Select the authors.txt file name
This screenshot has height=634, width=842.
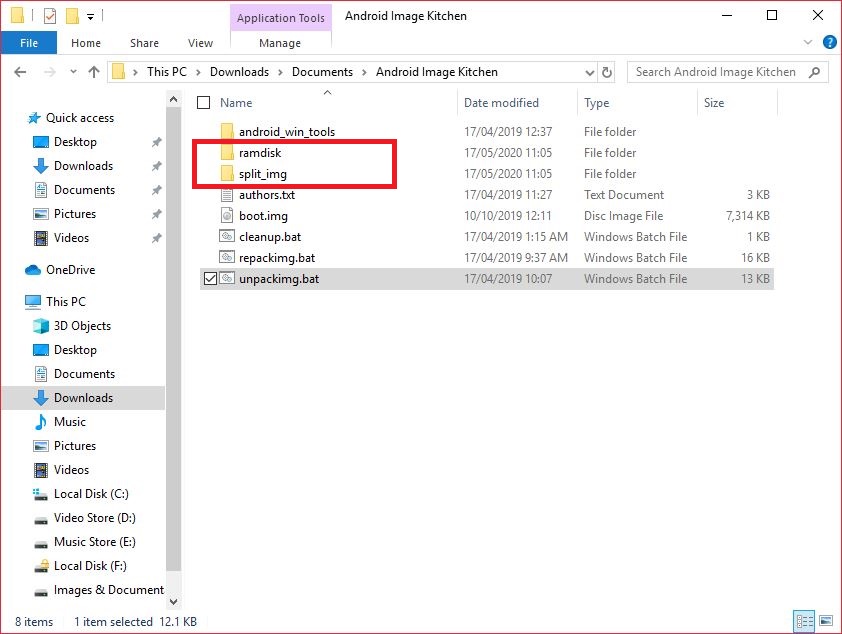pos(267,195)
